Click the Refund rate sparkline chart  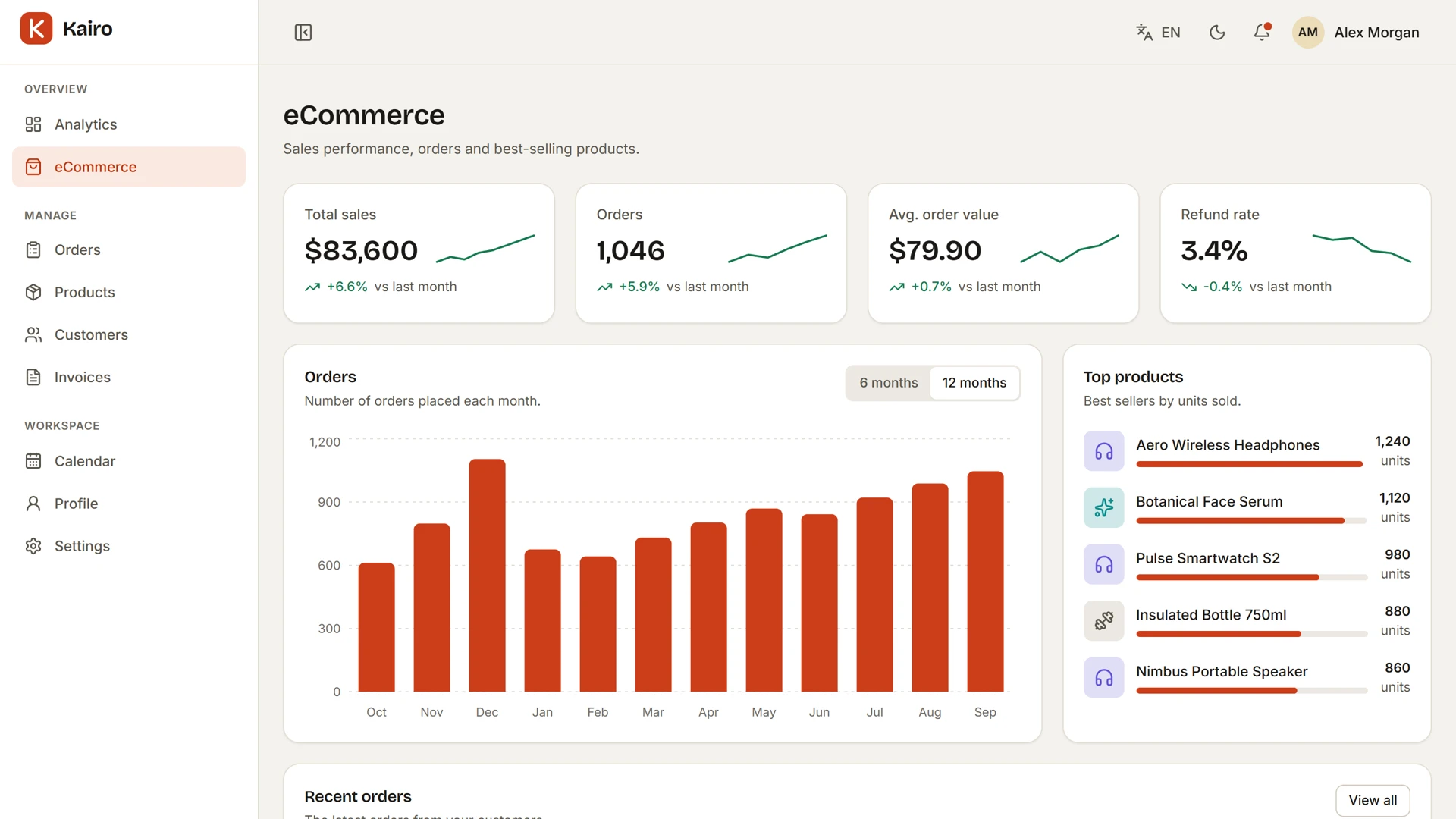click(x=1362, y=249)
